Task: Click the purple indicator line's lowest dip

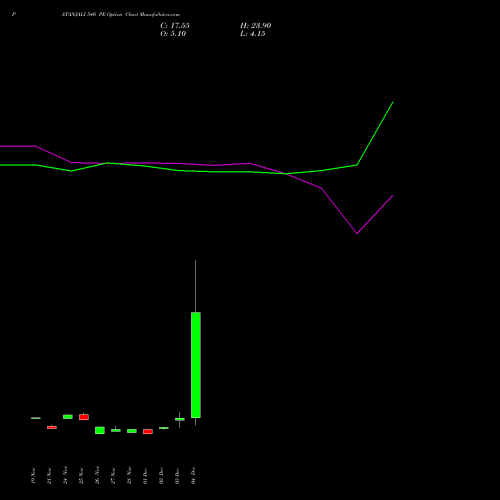Action: 357,233
